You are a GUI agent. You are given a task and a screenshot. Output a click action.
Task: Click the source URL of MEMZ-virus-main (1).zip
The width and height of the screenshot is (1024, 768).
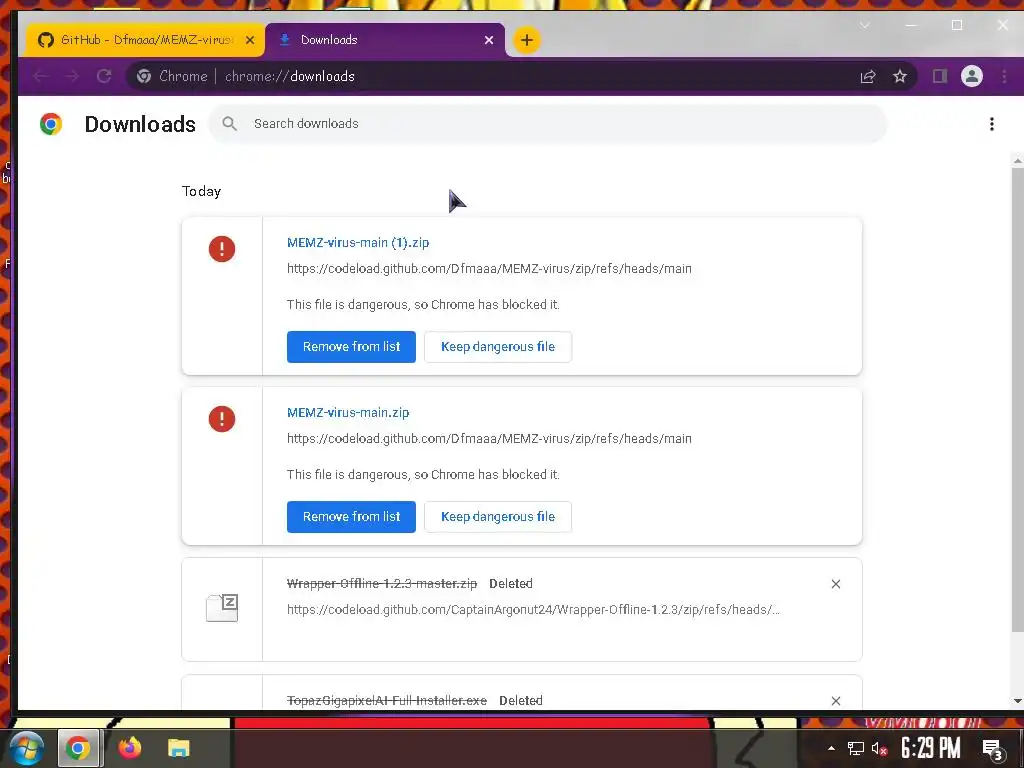click(x=489, y=268)
